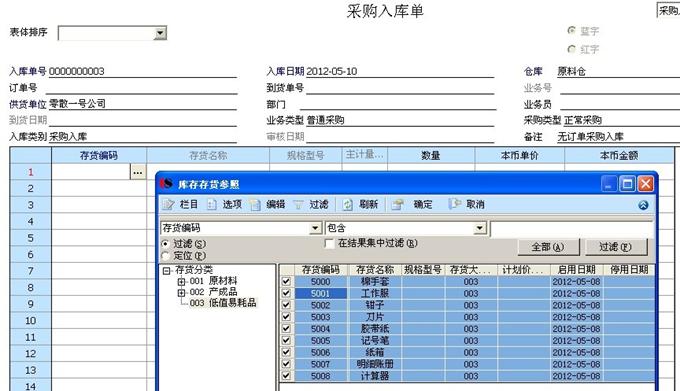Click the 入库类别 field 采购入库
680x391 pixels.
143,137
